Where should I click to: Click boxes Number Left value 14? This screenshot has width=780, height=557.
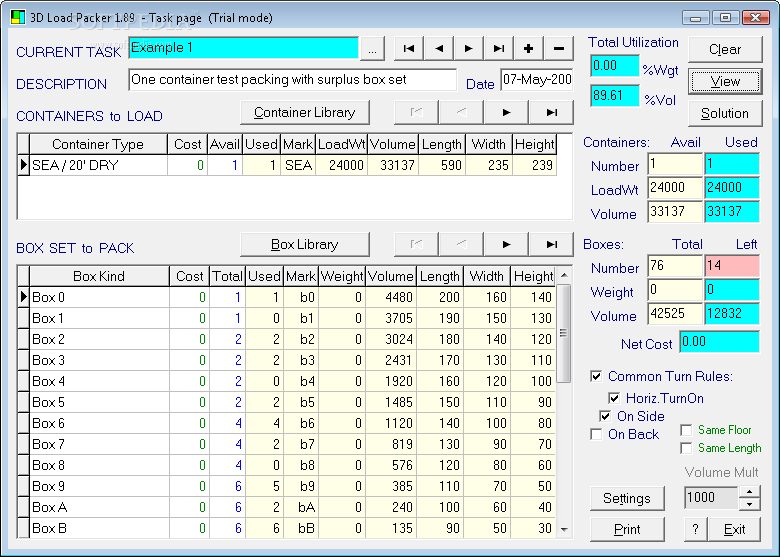(x=732, y=266)
